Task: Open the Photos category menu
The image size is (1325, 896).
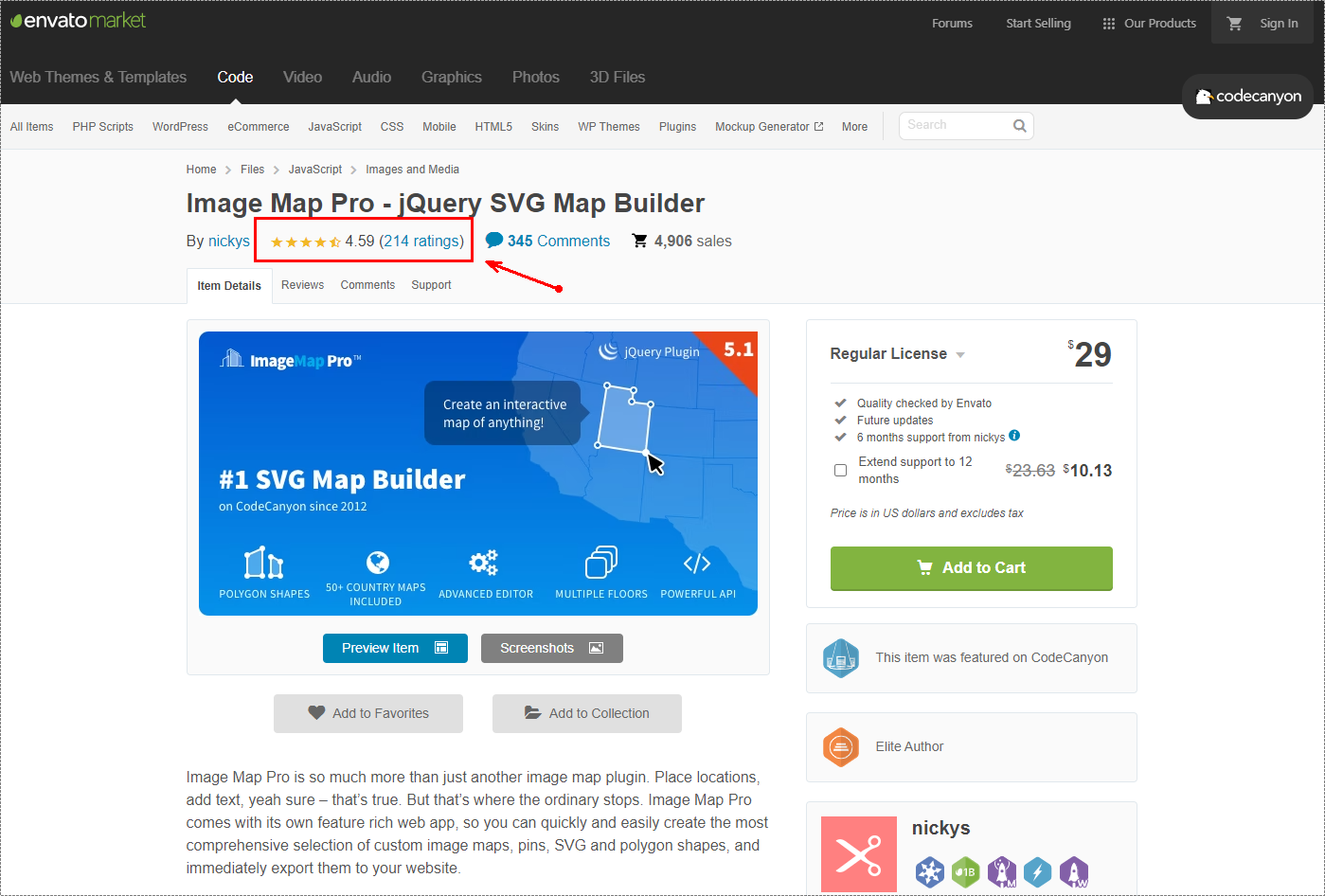Action: [536, 78]
